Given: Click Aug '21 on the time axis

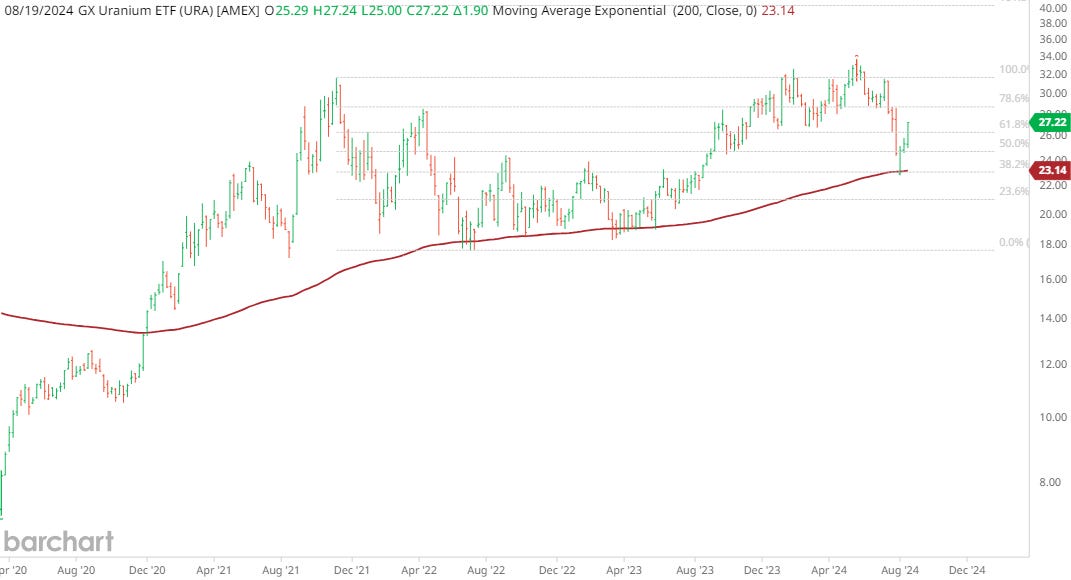Looking at the screenshot, I should click(x=281, y=570).
